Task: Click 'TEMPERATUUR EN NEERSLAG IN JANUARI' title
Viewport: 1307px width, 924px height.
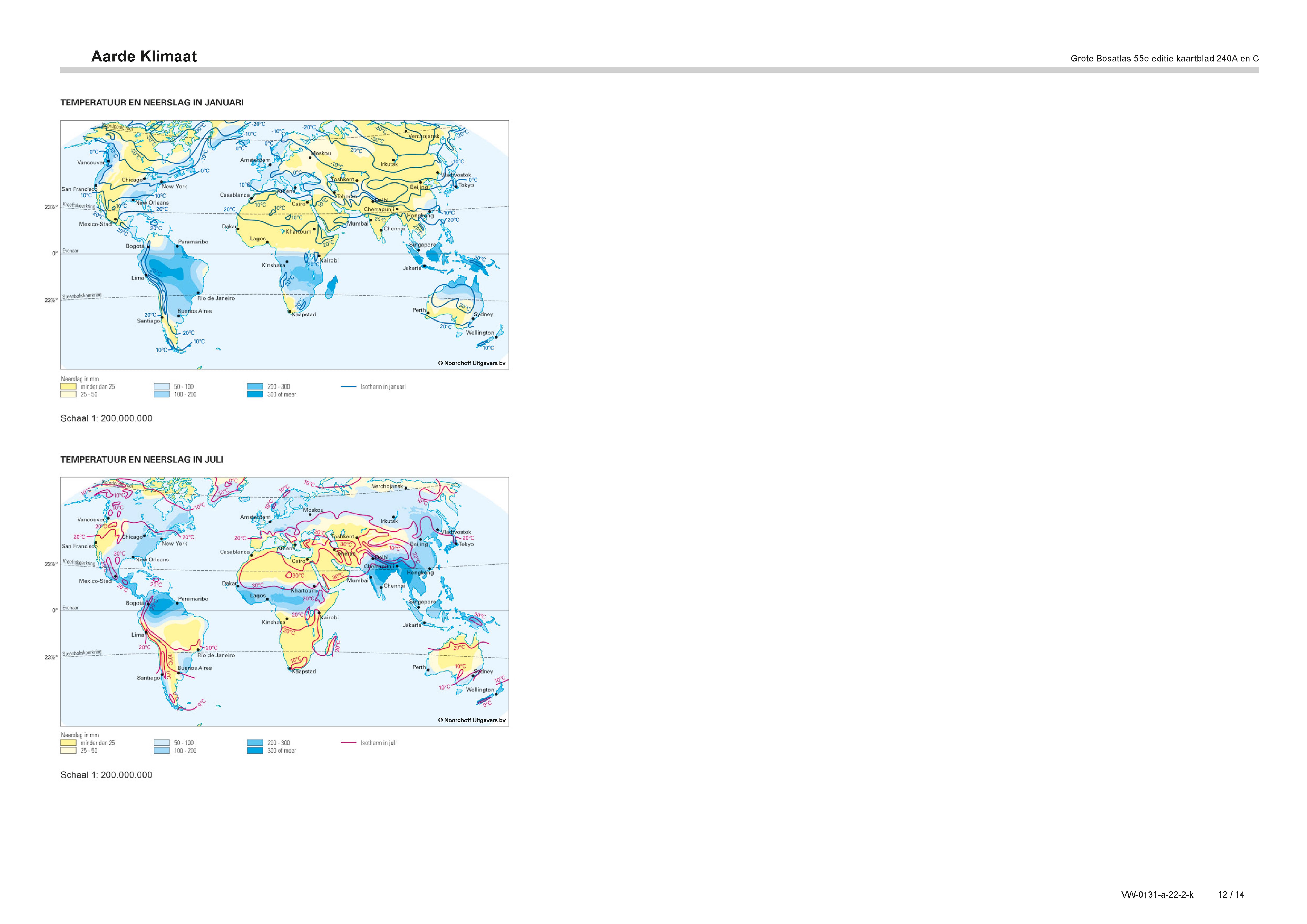Action: (x=152, y=103)
